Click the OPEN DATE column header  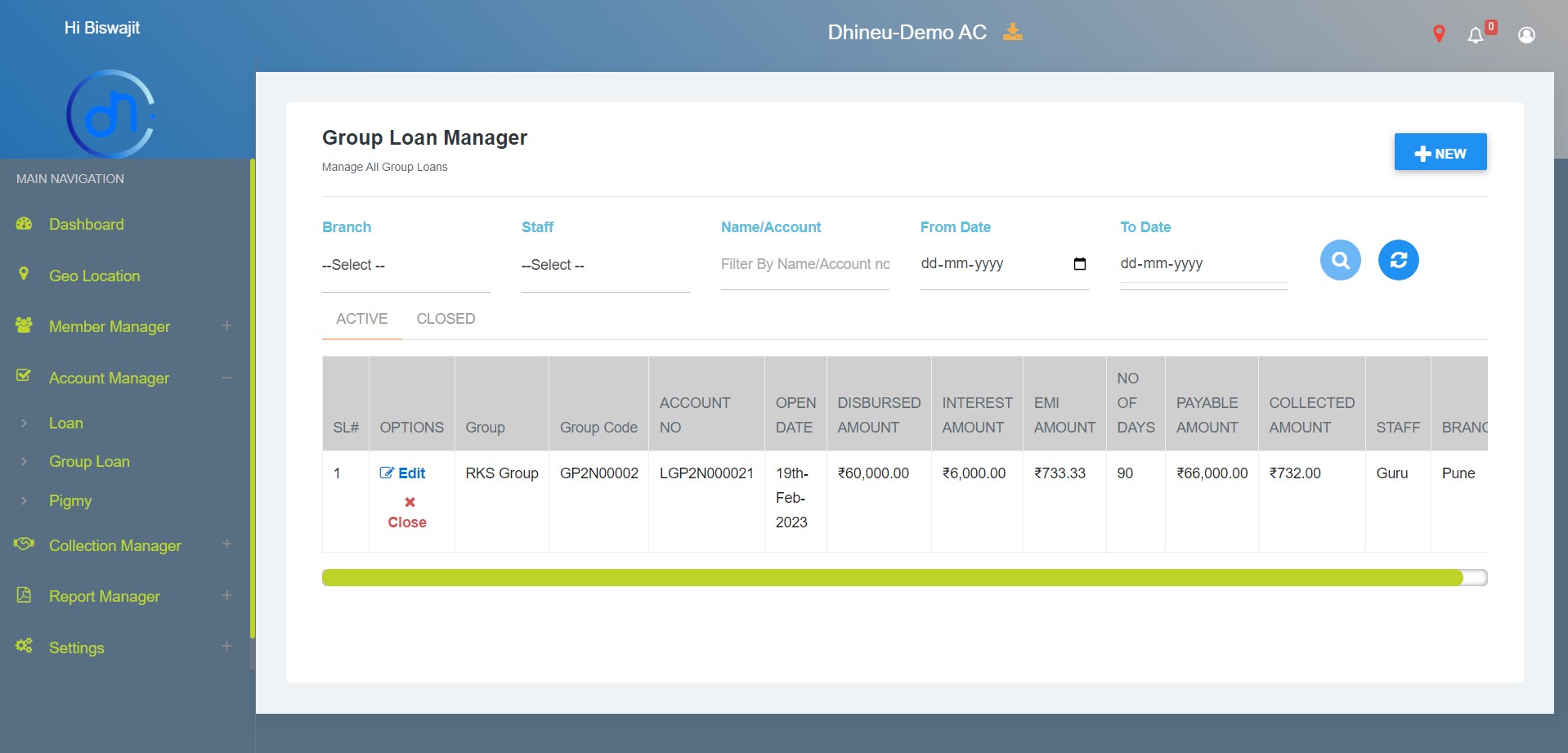point(795,403)
